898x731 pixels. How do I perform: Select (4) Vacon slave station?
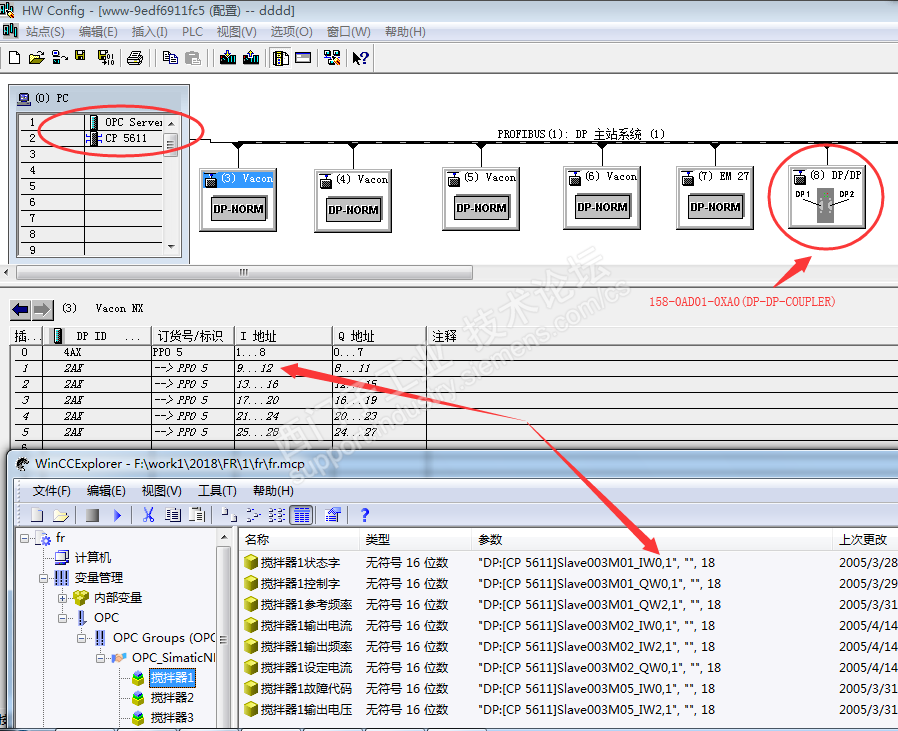click(x=353, y=201)
